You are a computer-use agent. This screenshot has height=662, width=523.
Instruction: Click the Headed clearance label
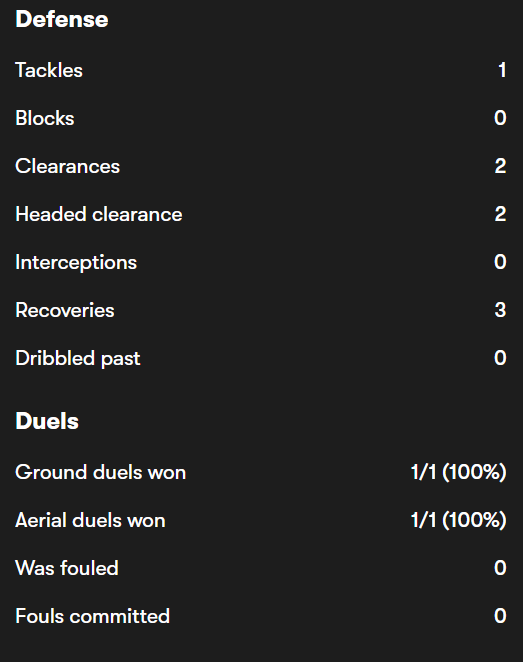pyautogui.click(x=99, y=214)
